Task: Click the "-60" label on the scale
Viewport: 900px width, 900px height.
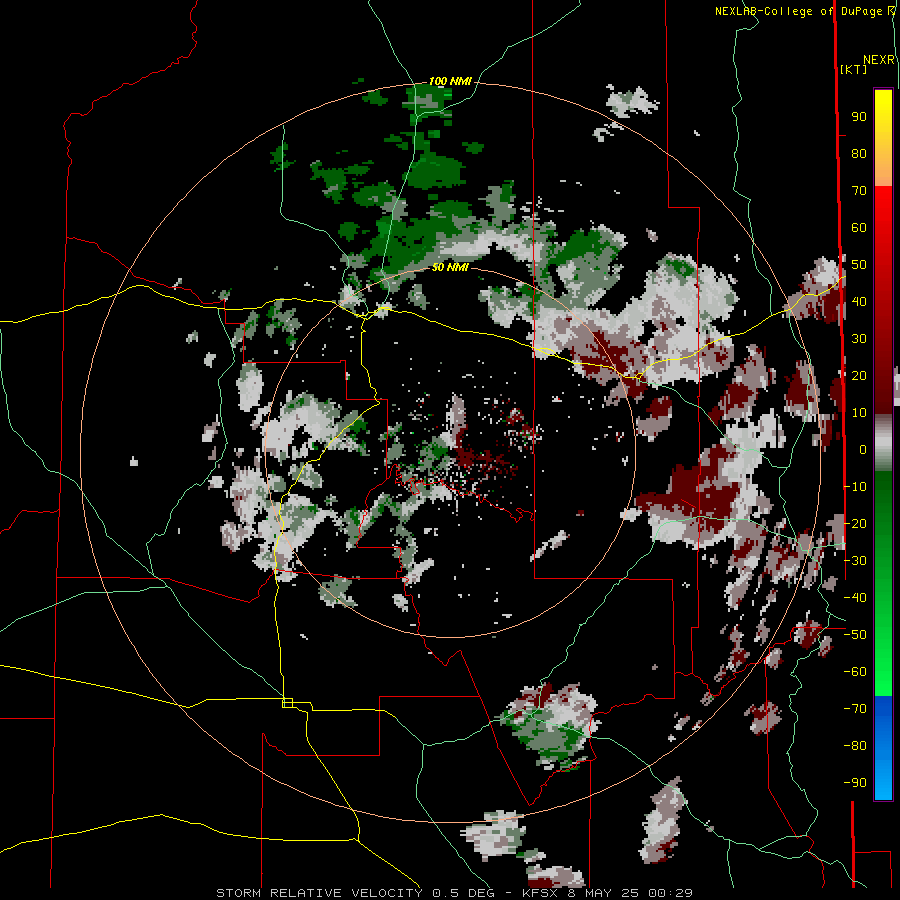Action: tap(855, 672)
